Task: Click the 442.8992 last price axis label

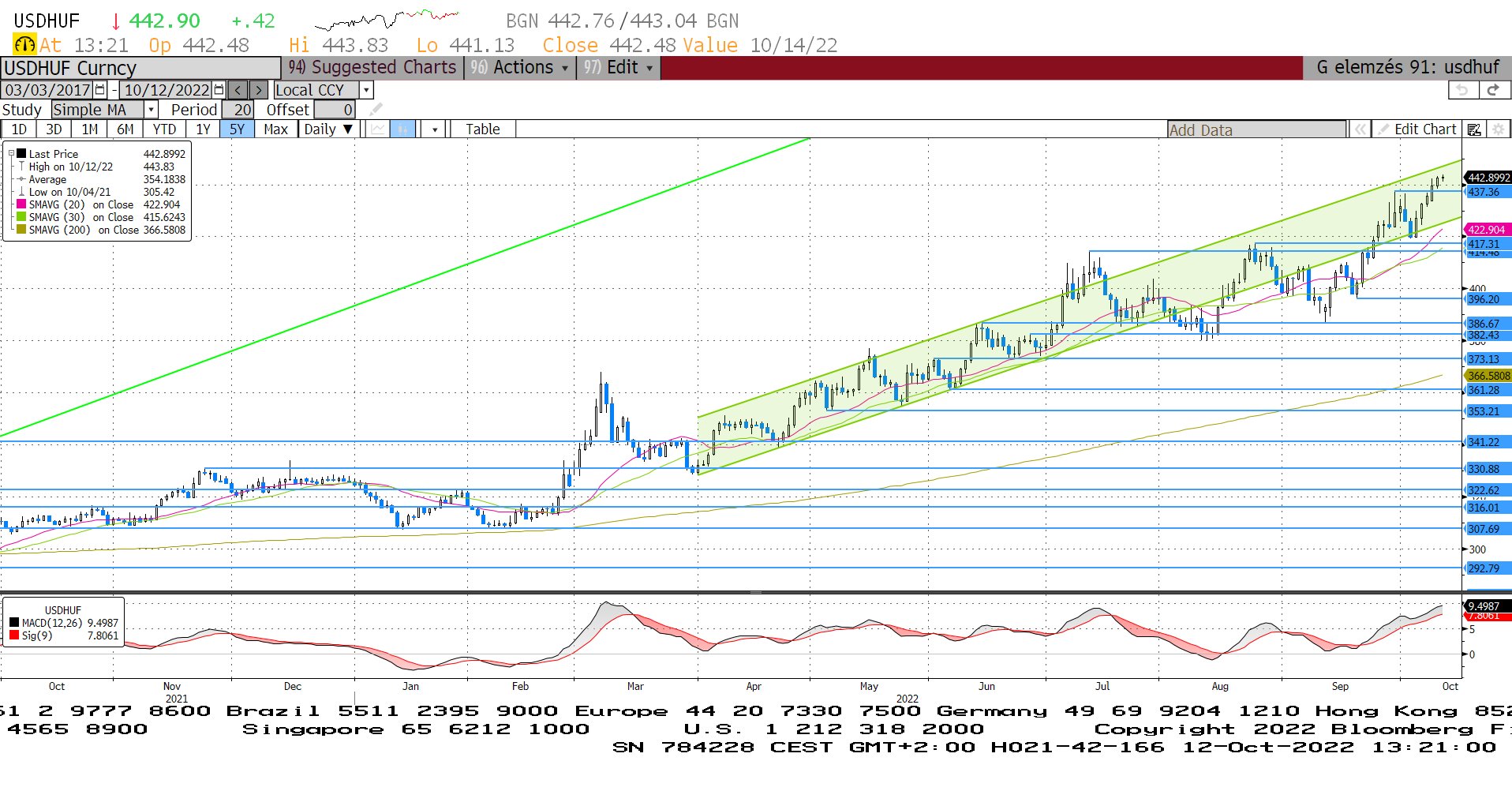Action: (1488, 178)
